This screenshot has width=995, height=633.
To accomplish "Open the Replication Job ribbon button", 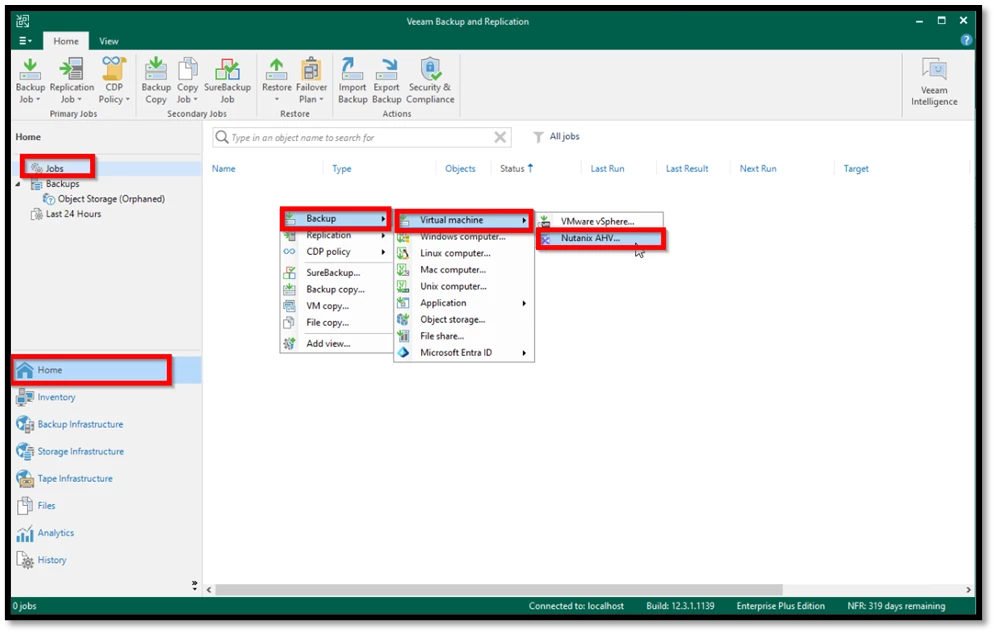I will [71, 81].
